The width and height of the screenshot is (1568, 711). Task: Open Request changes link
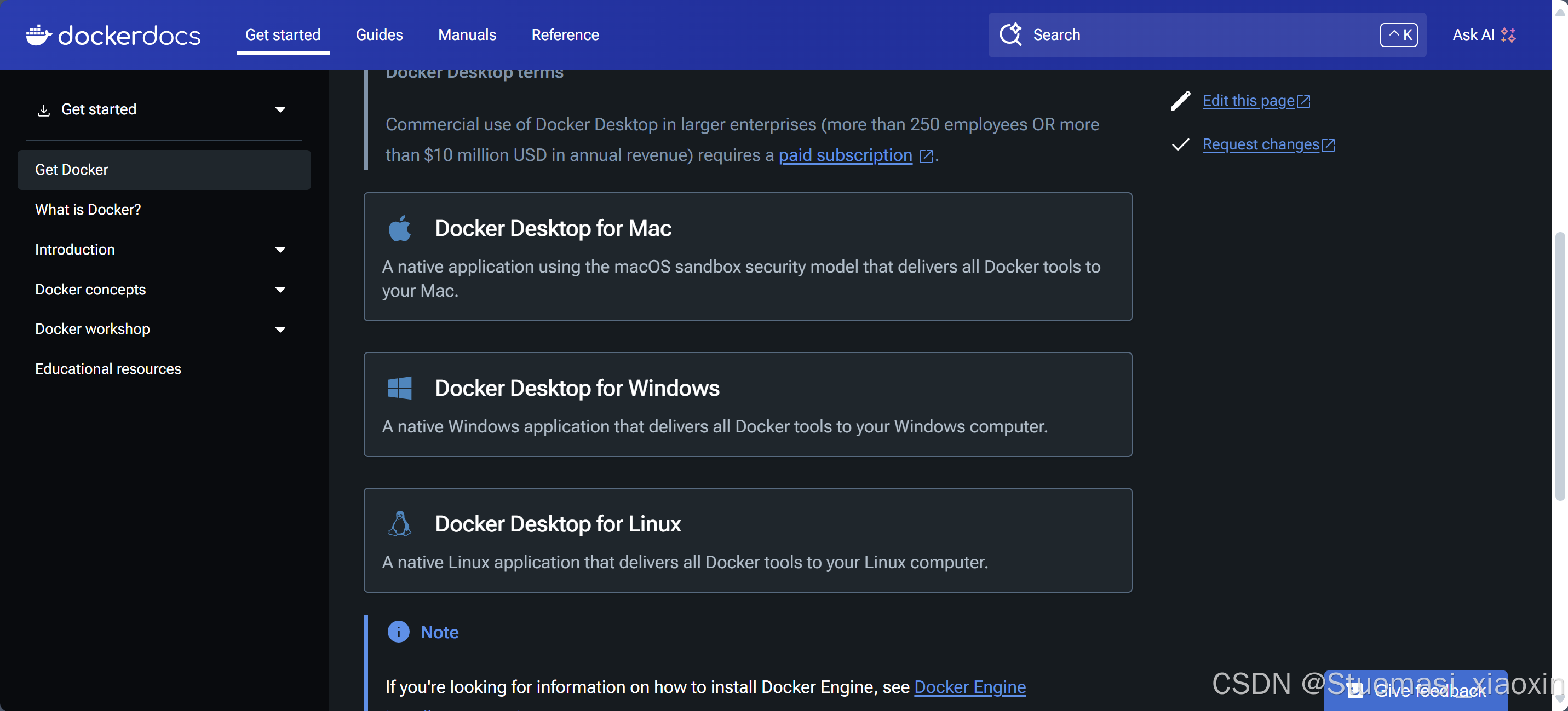1261,144
